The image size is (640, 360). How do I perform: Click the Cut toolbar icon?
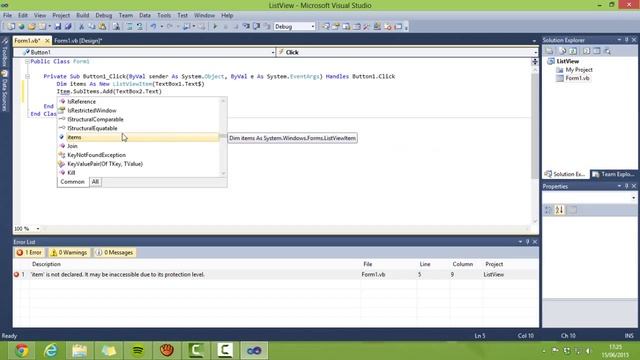(81, 27)
